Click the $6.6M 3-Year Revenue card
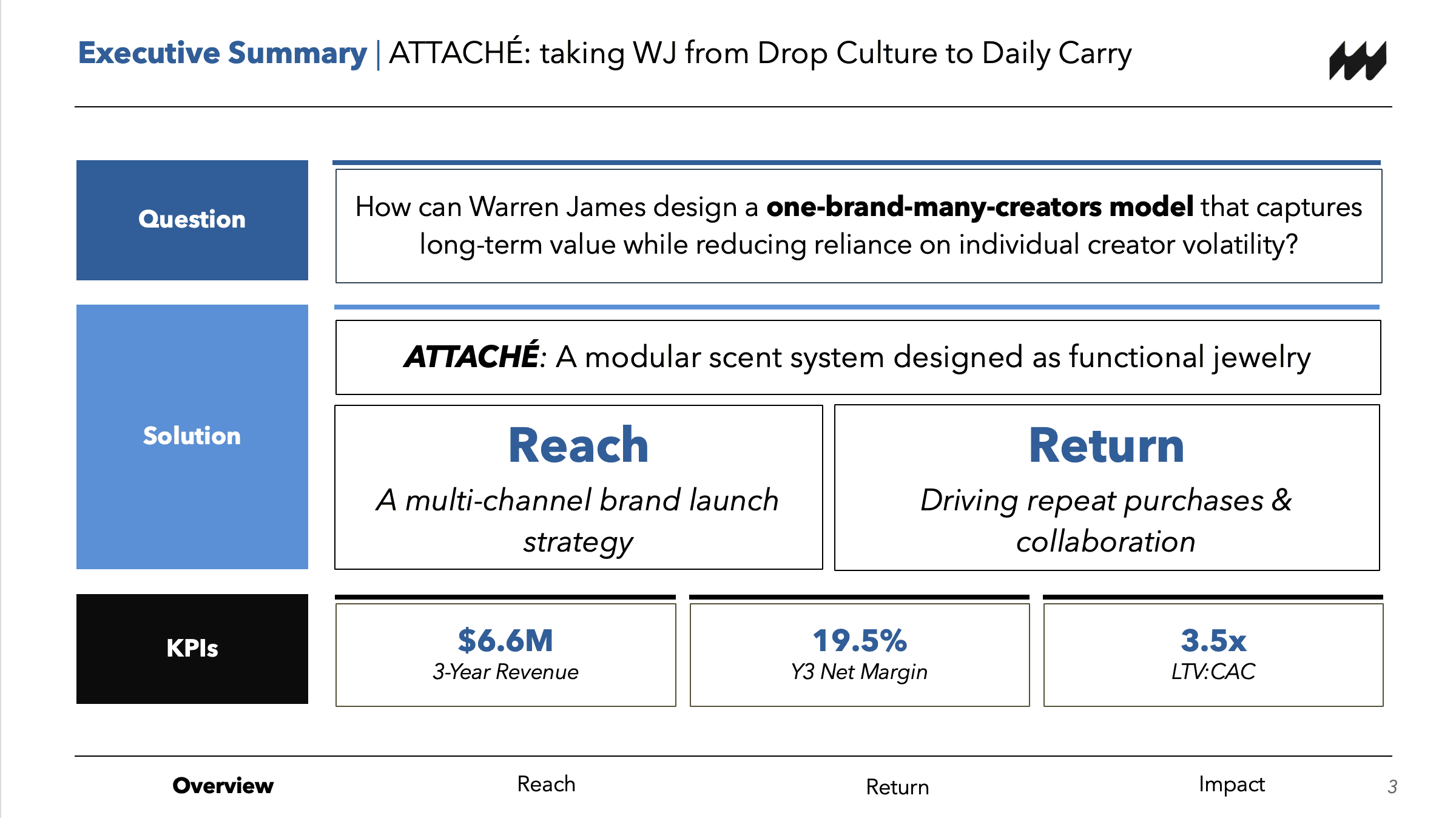1456x818 pixels. [505, 654]
